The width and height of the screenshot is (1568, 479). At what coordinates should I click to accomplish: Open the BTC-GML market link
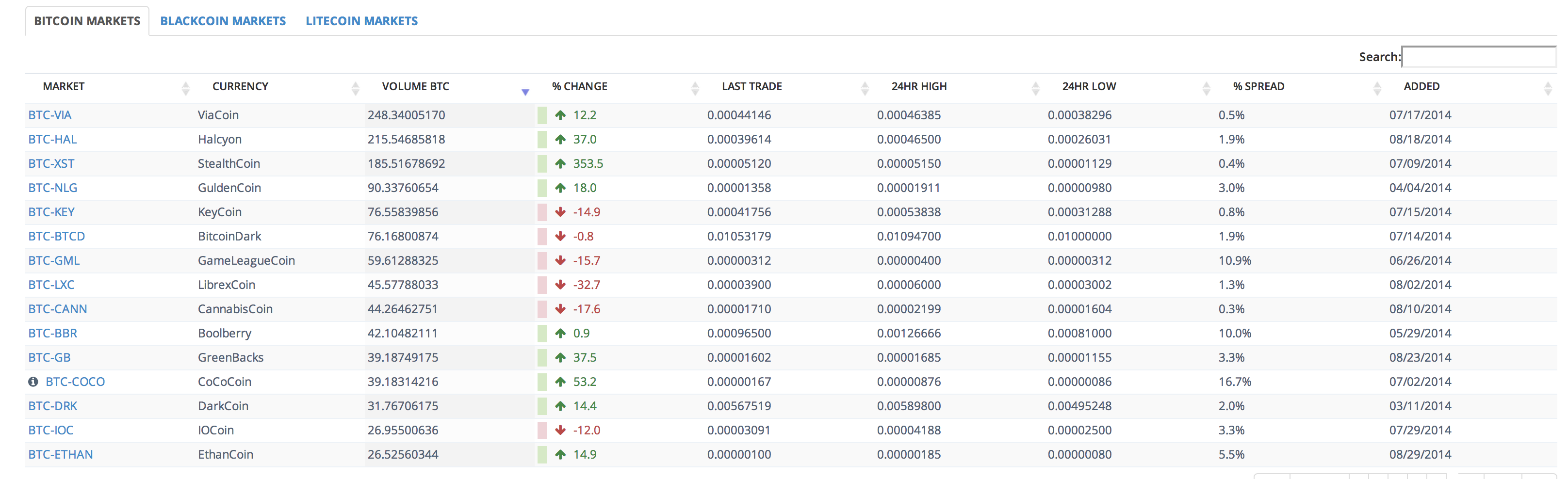(53, 260)
